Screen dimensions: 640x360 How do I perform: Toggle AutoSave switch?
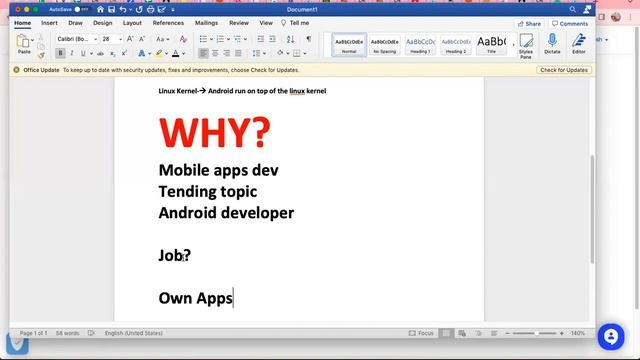point(81,9)
